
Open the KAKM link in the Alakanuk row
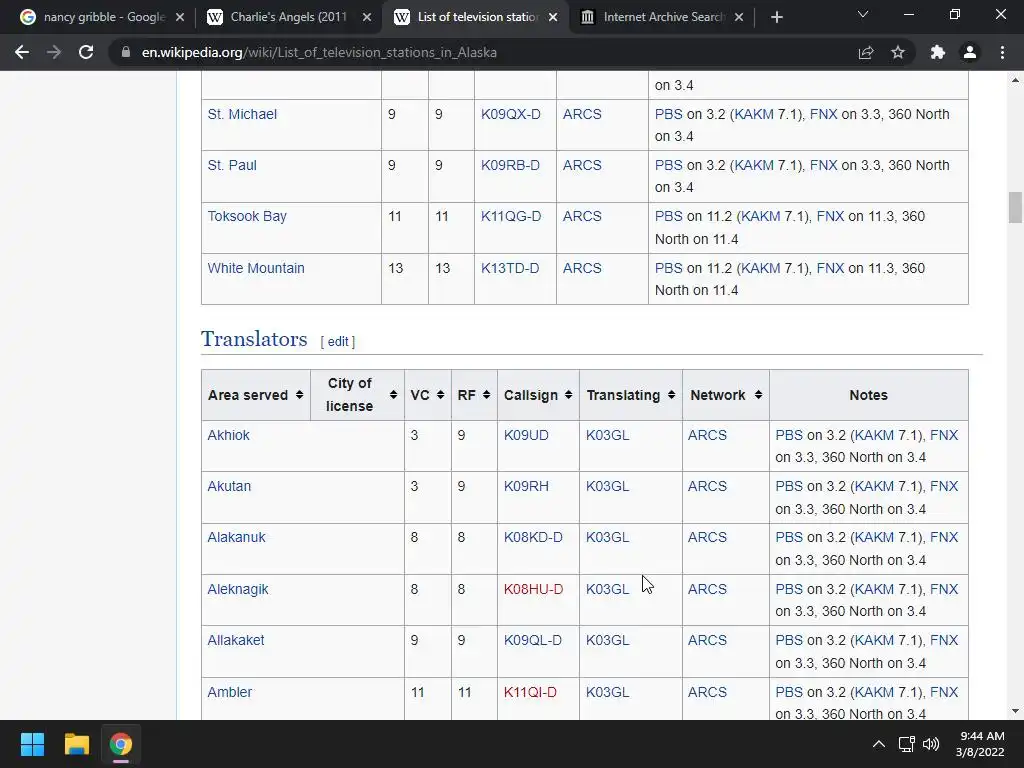coord(874,537)
